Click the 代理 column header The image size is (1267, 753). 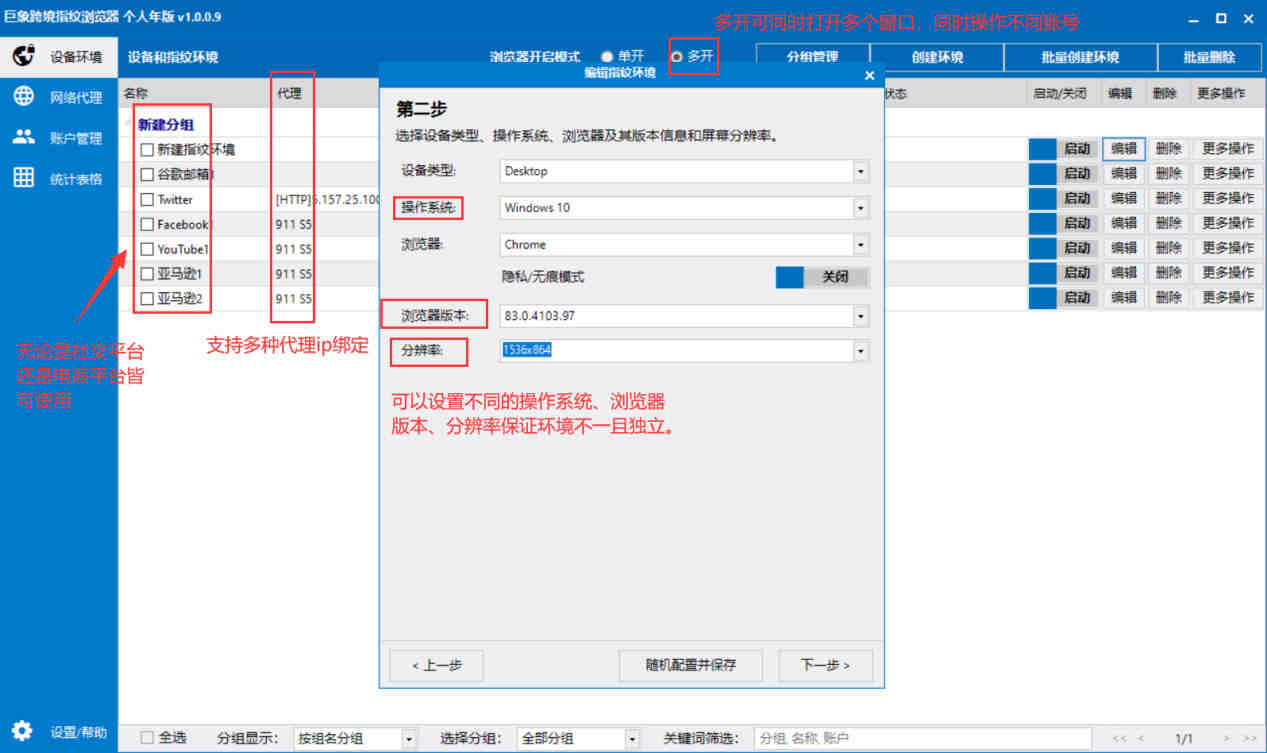click(x=289, y=94)
